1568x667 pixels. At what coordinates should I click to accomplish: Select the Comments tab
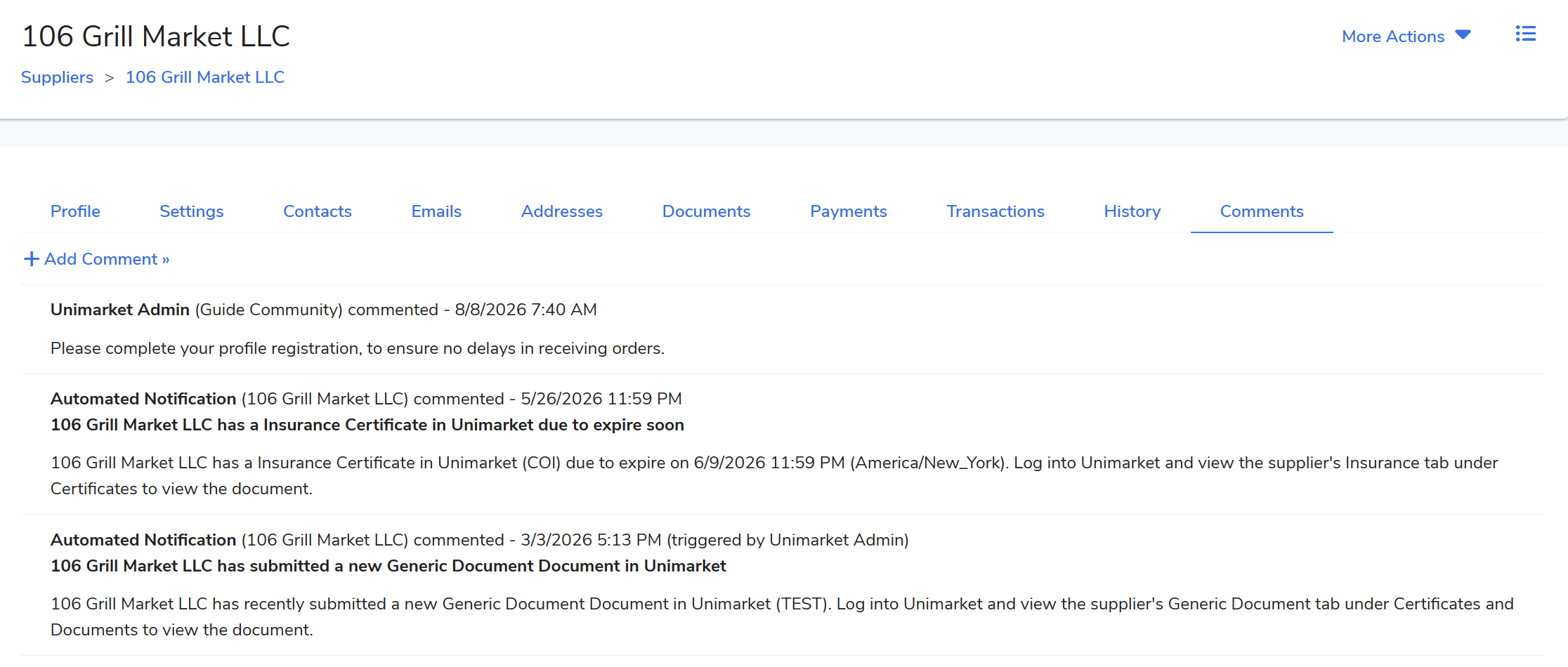(x=1262, y=211)
